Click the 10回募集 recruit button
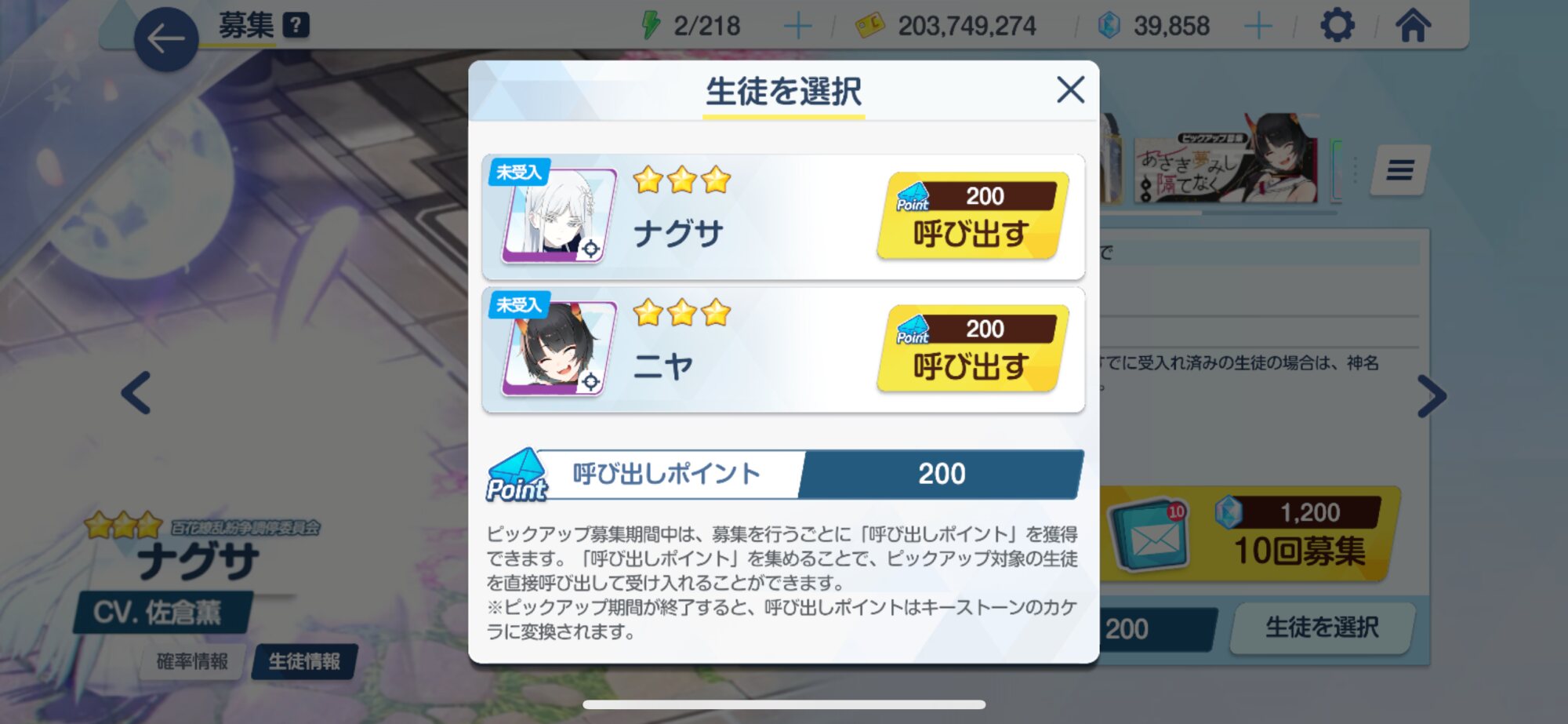The width and height of the screenshot is (1568, 724). 1249,534
